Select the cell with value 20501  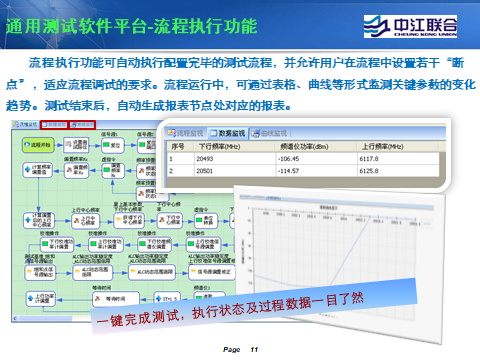pyautogui.click(x=235, y=171)
